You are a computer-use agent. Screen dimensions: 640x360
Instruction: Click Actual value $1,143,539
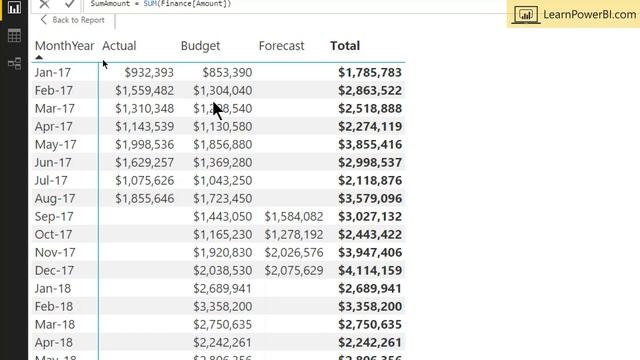(x=144, y=127)
